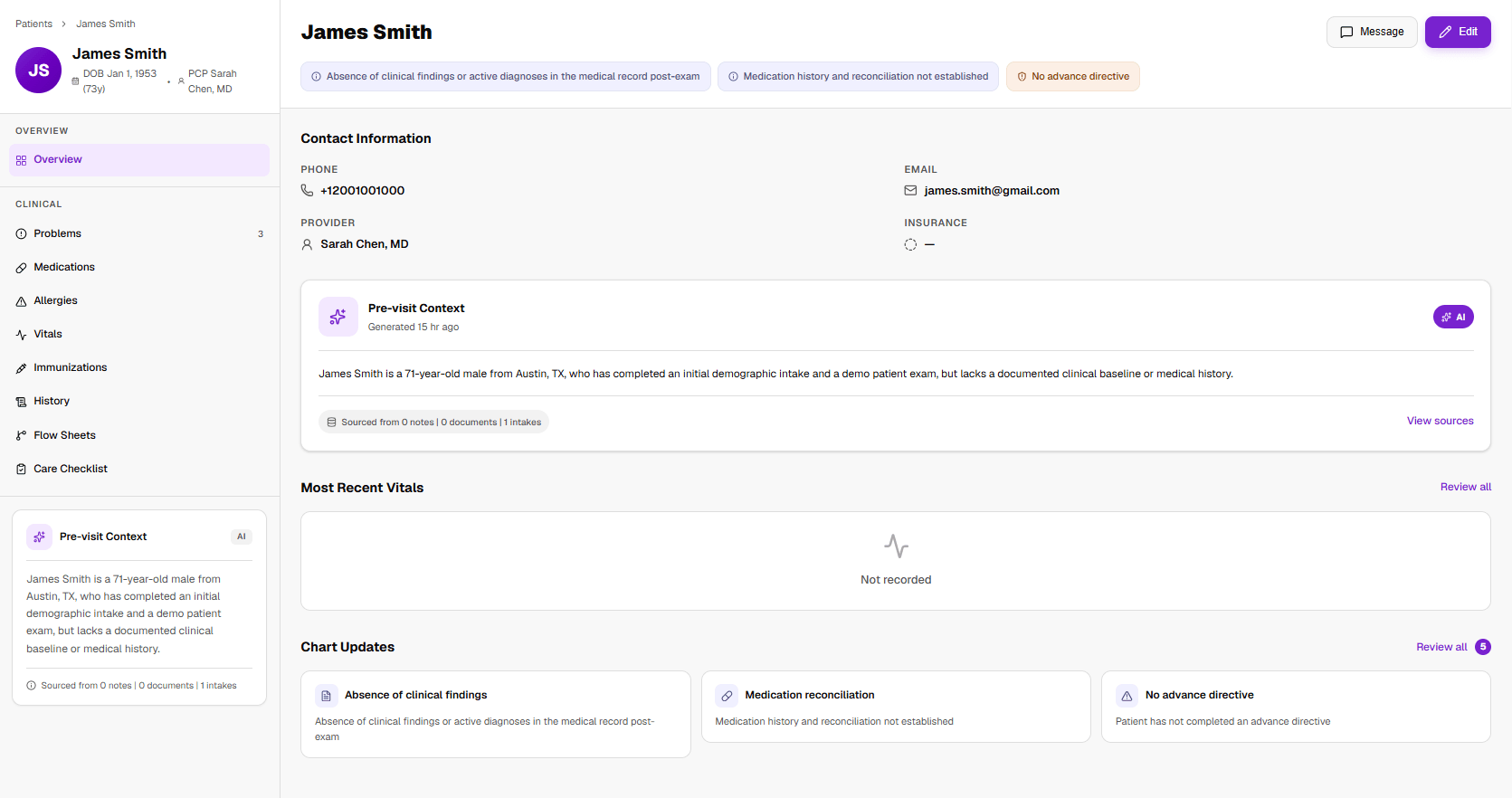Click the small AI label in sidebar context card

pyautogui.click(x=242, y=537)
